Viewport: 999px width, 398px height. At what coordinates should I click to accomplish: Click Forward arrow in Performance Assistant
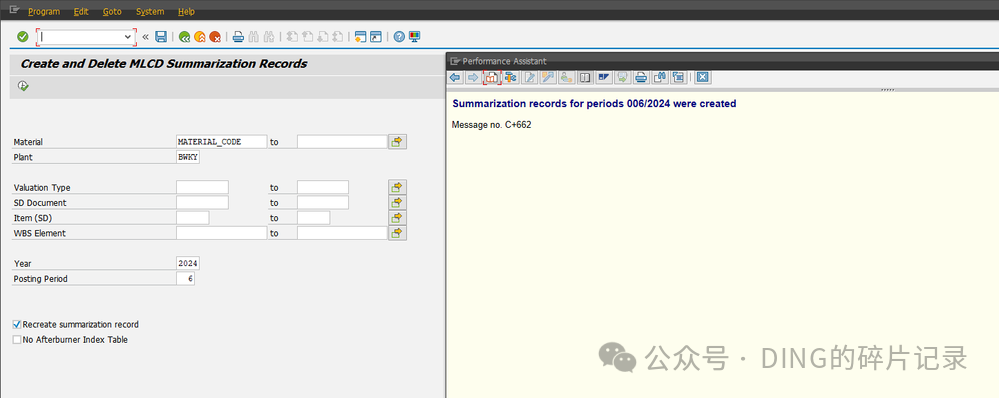[473, 77]
